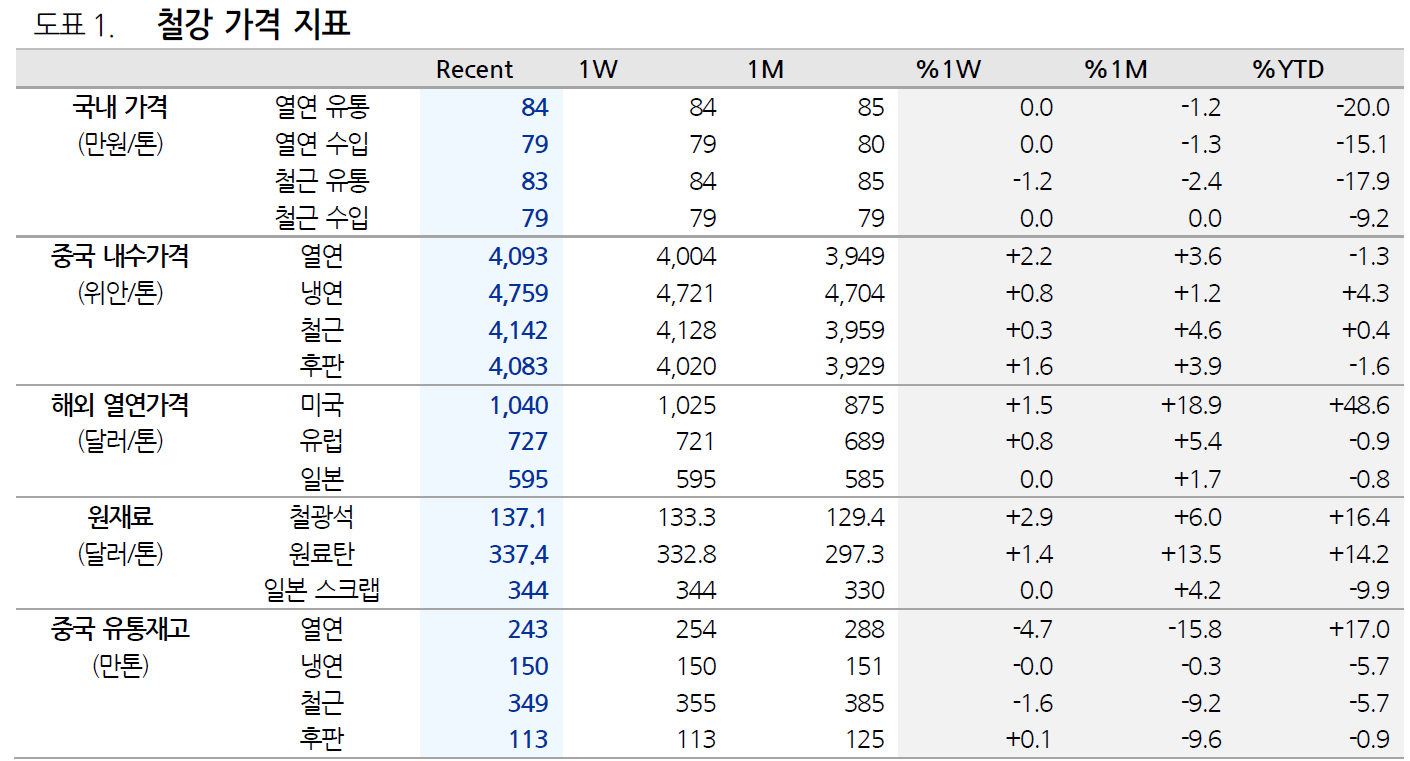Click the inventory 1M value '385'
Image resolution: width=1410 pixels, height=761 pixels.
(864, 703)
